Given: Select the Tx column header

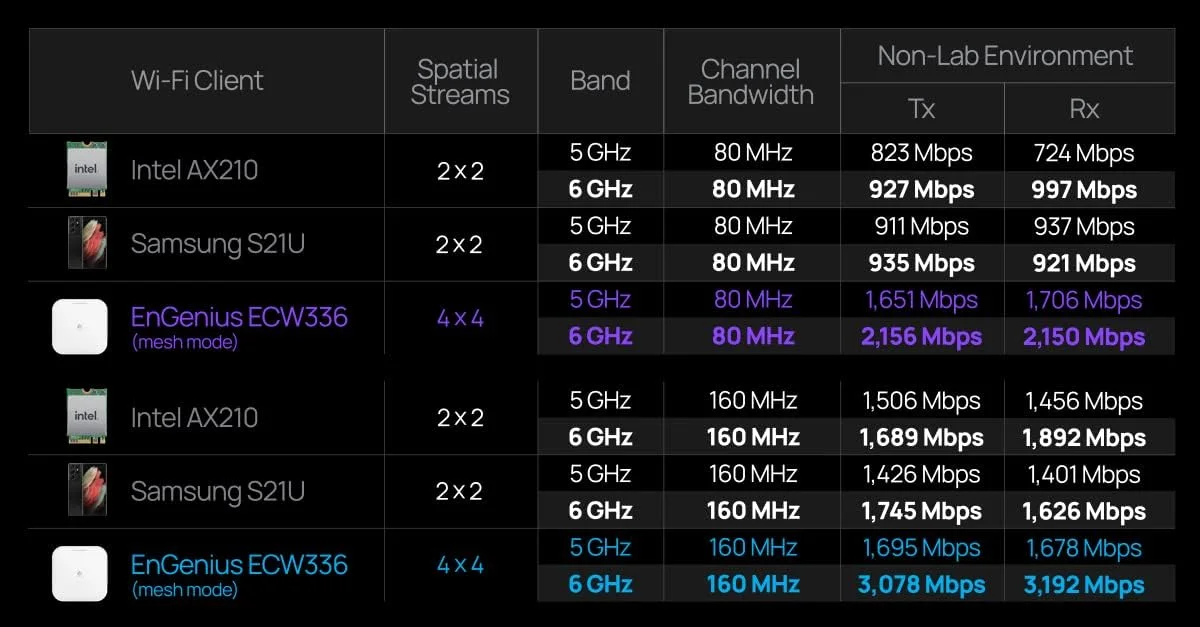Looking at the screenshot, I should click(921, 109).
